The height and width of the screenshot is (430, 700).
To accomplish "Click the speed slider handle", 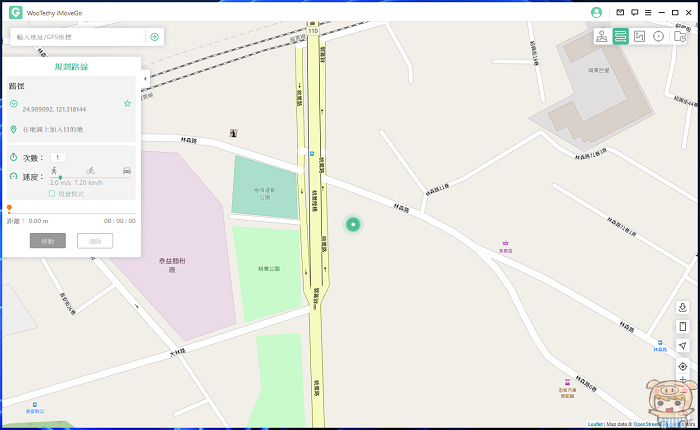I will (x=60, y=178).
